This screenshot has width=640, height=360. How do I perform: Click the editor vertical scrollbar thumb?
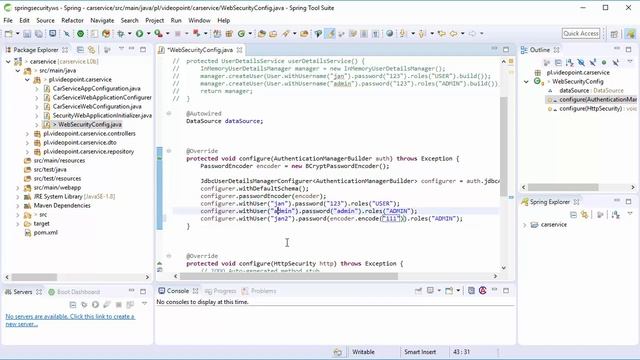504,146
